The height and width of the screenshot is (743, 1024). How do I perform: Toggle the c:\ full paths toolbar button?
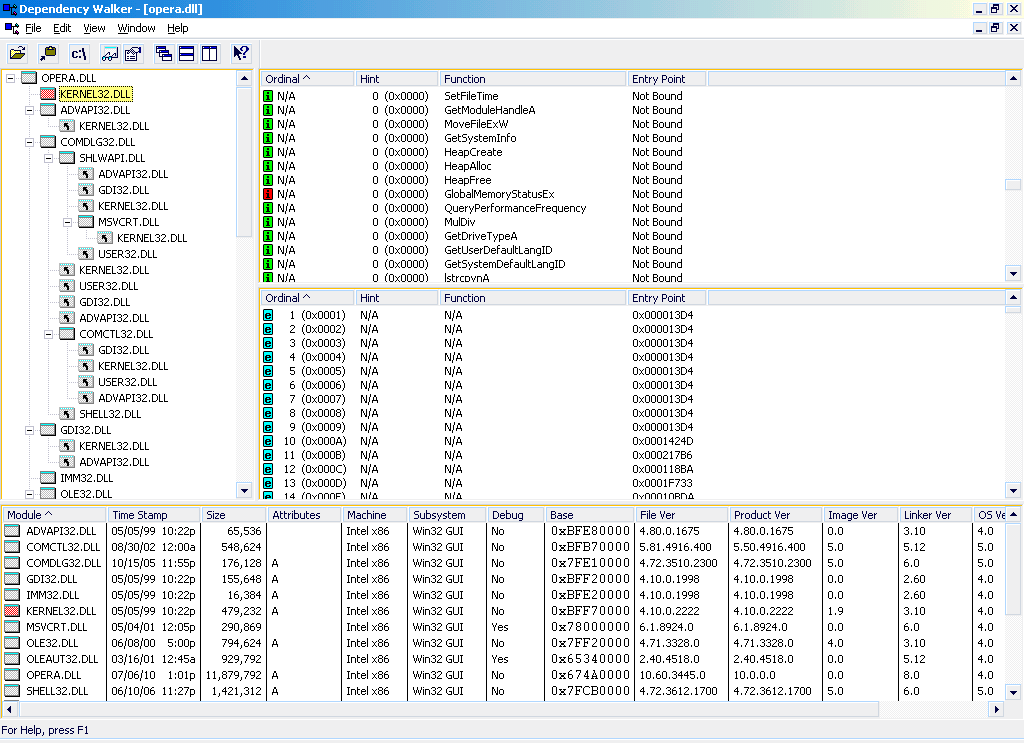[79, 54]
